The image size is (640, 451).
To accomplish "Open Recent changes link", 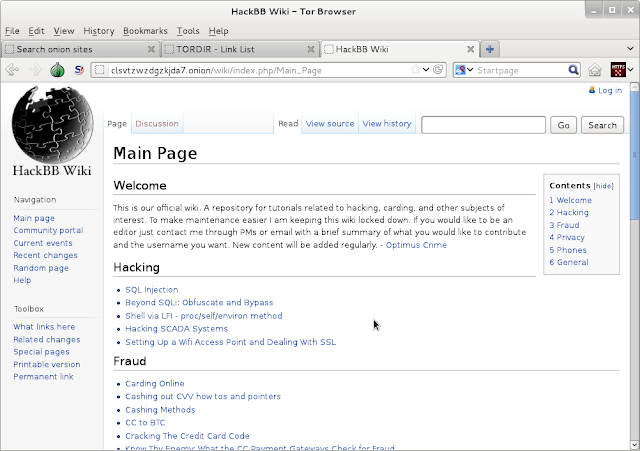I will tap(45, 255).
